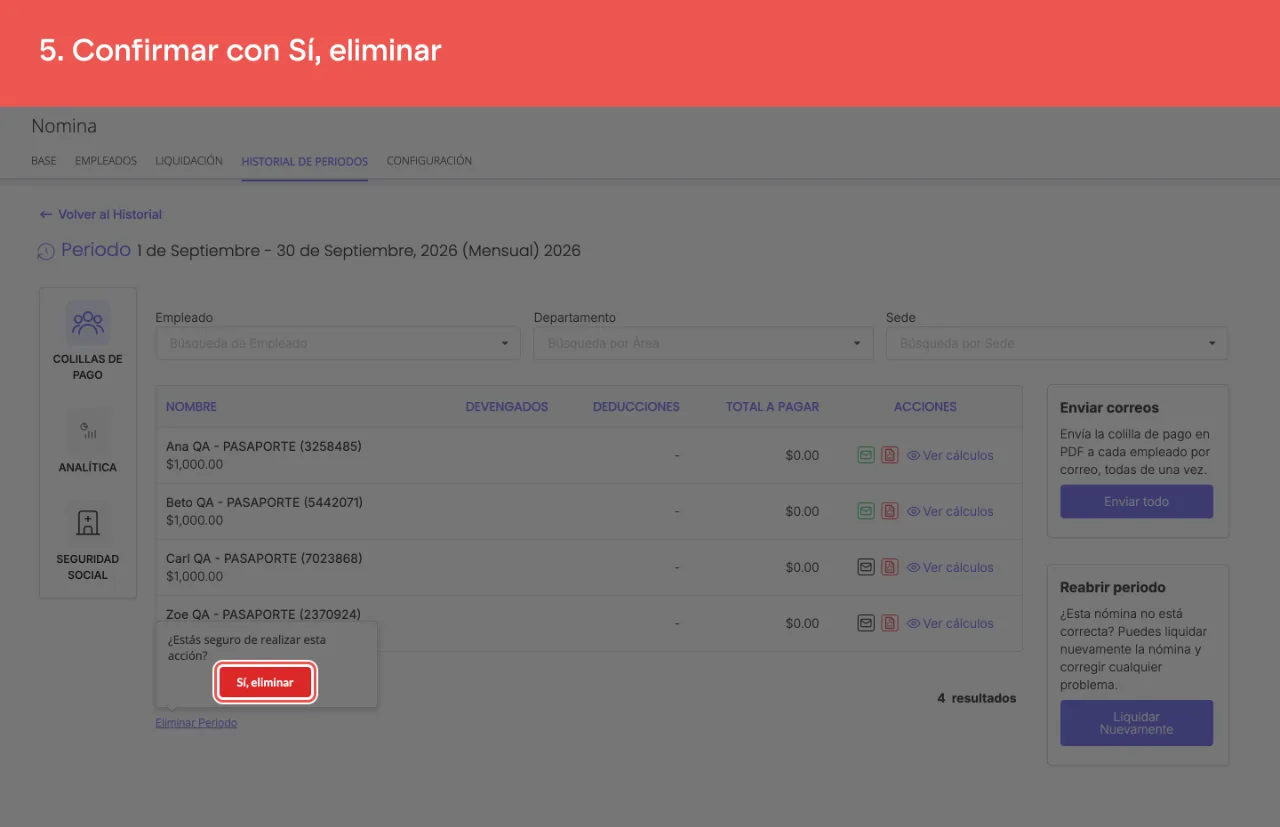The height and width of the screenshot is (827, 1280).
Task: Switch to the LIQUIDACIÓN tab
Action: tap(189, 160)
